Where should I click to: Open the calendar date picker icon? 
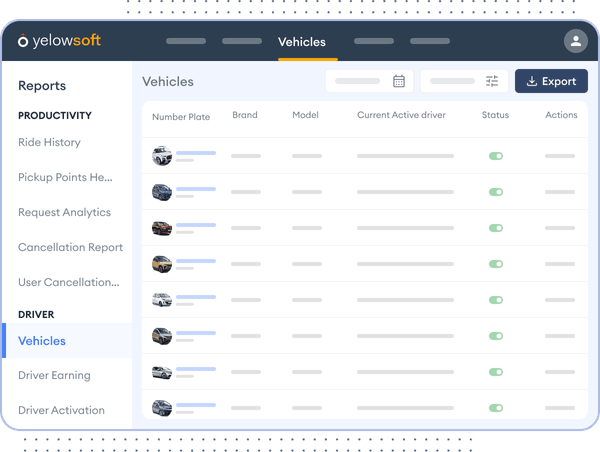(399, 81)
